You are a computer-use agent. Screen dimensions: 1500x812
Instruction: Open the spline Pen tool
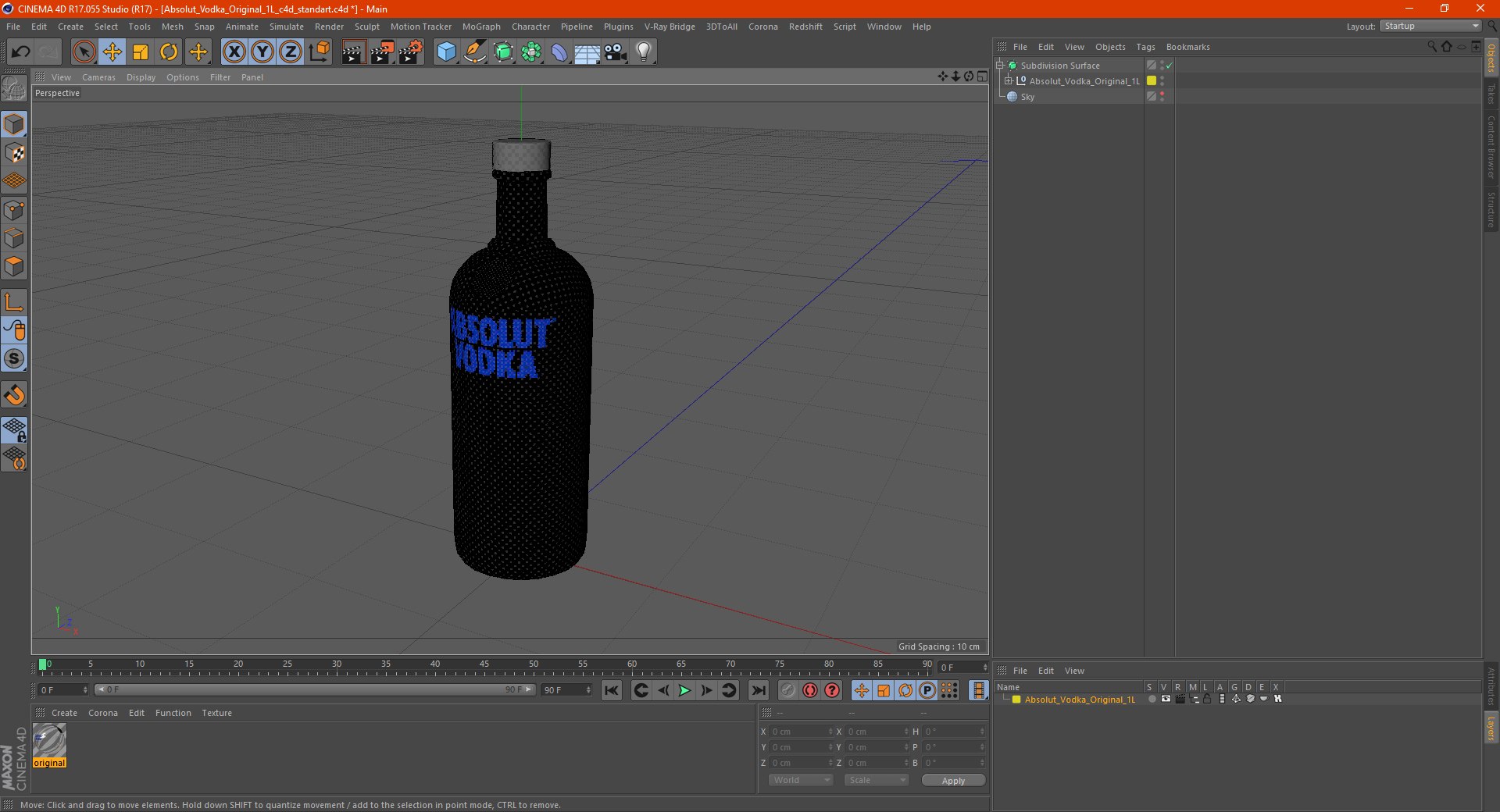point(474,52)
